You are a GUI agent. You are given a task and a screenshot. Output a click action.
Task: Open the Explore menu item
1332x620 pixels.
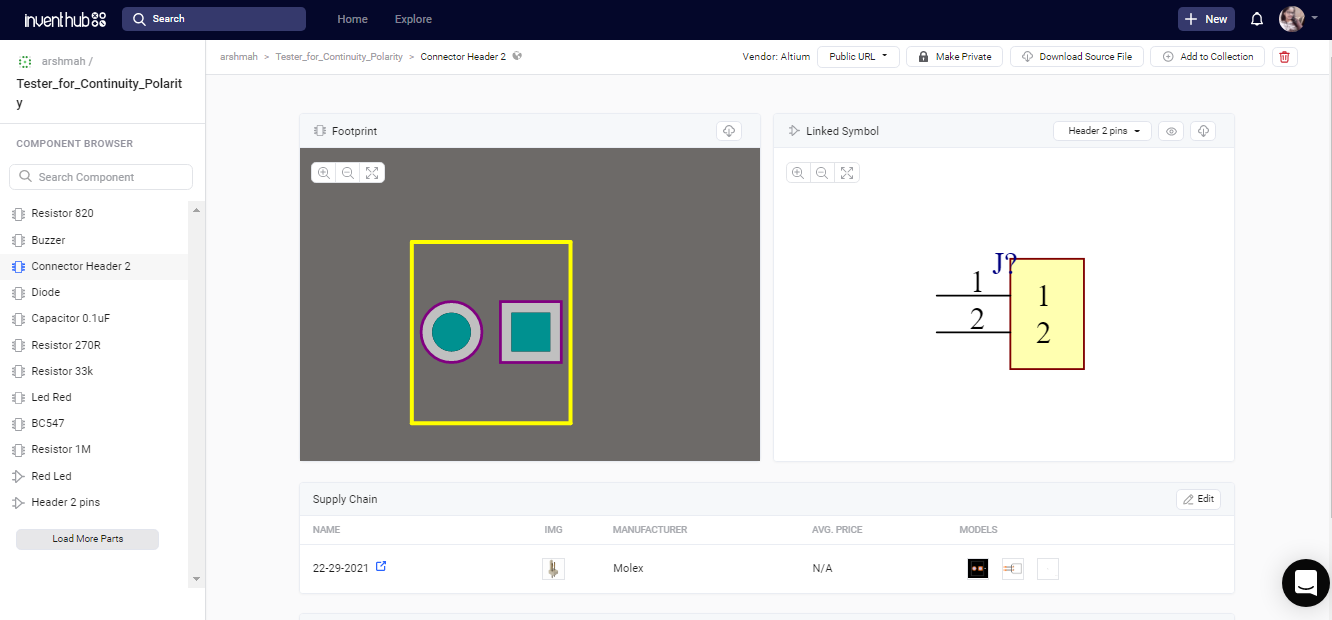(x=413, y=19)
